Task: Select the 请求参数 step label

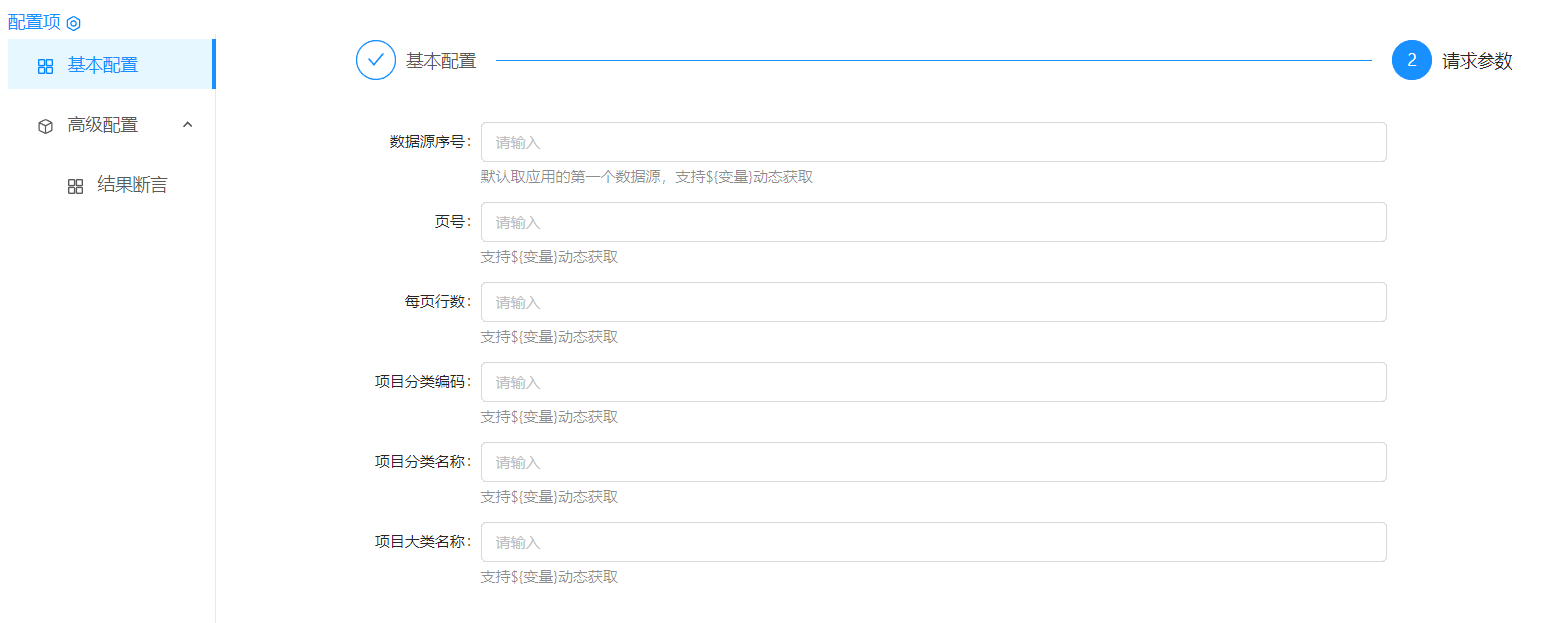Action: click(1477, 61)
